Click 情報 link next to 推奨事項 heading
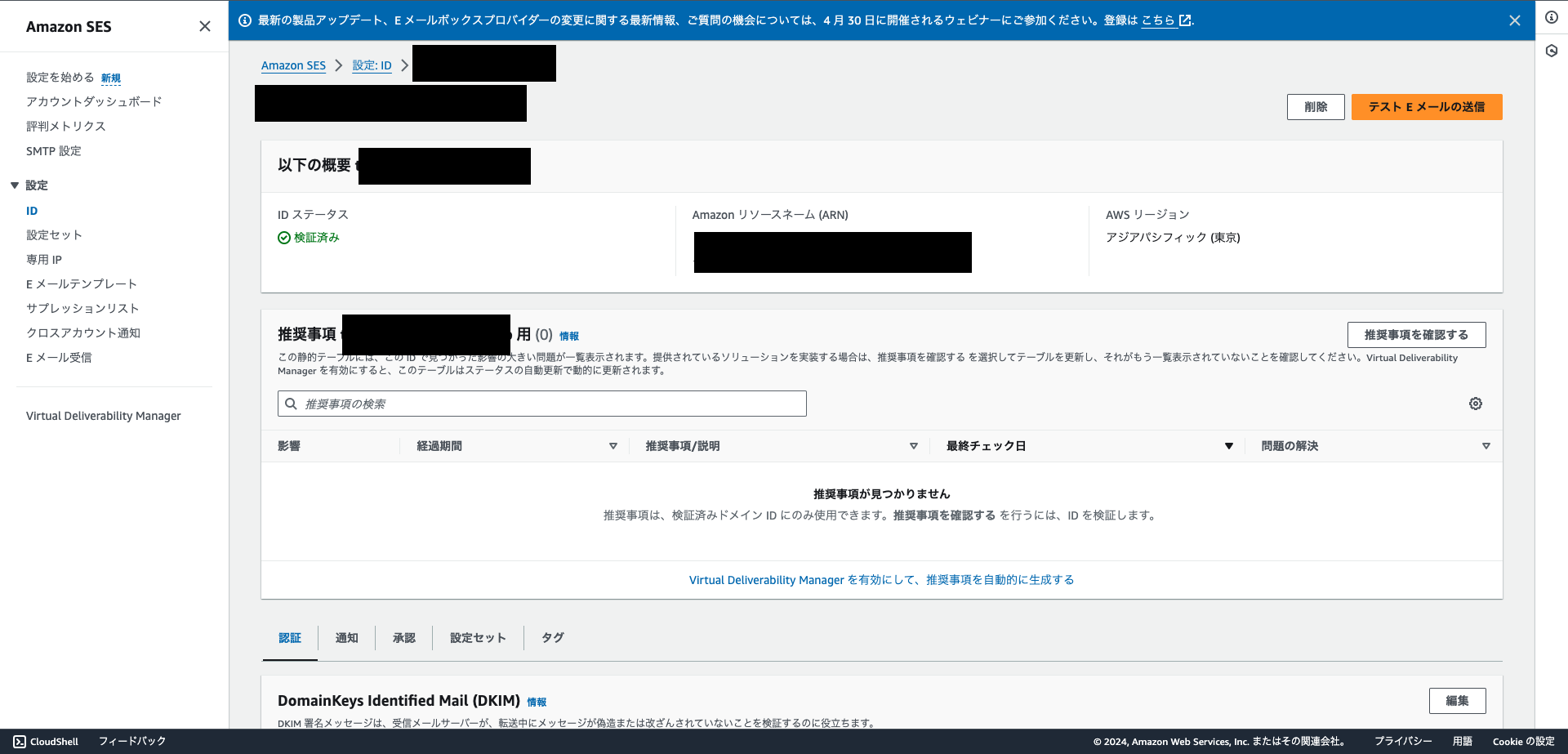 (x=569, y=336)
